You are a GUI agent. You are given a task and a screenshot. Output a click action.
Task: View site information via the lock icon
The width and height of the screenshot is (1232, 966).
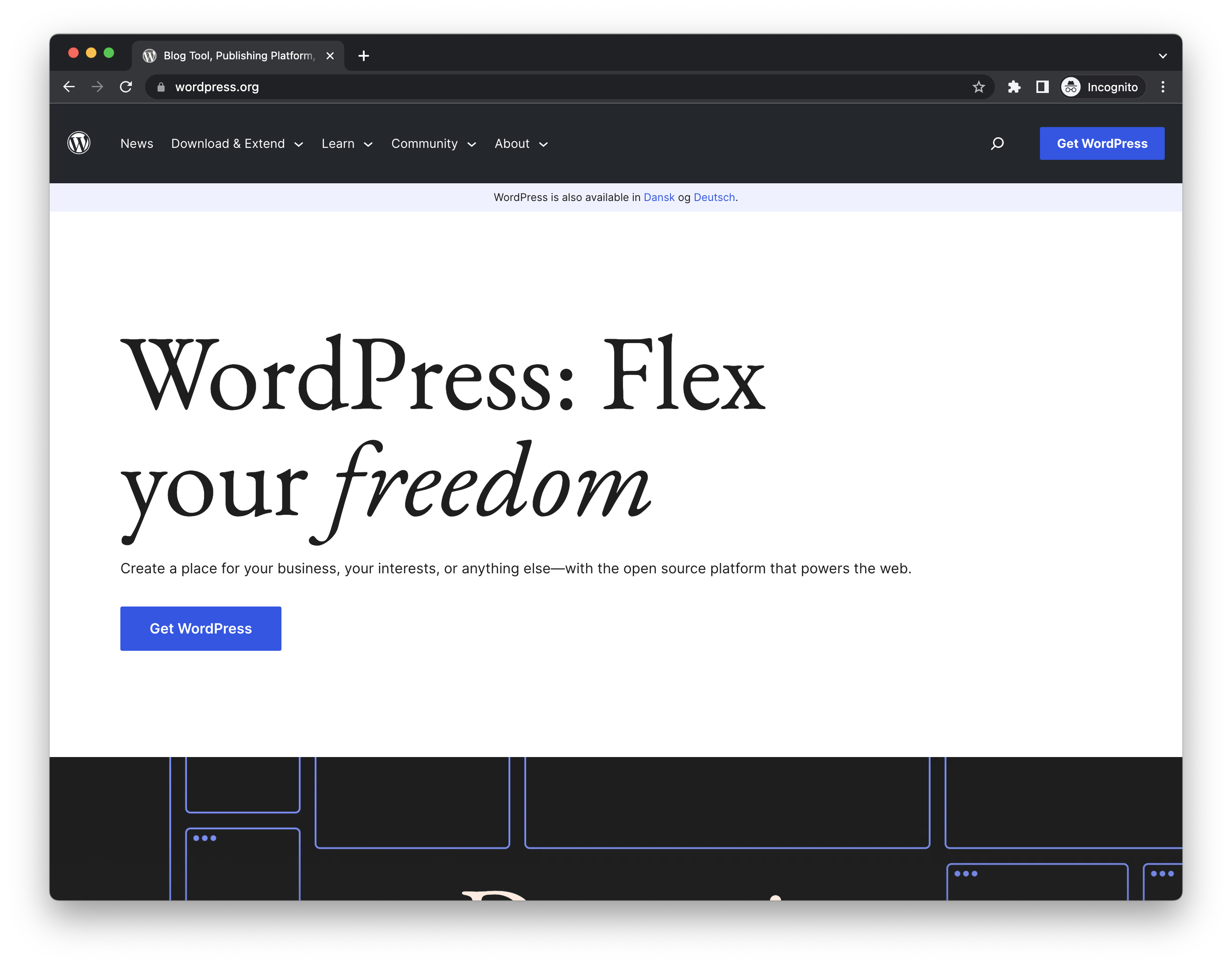[161, 86]
